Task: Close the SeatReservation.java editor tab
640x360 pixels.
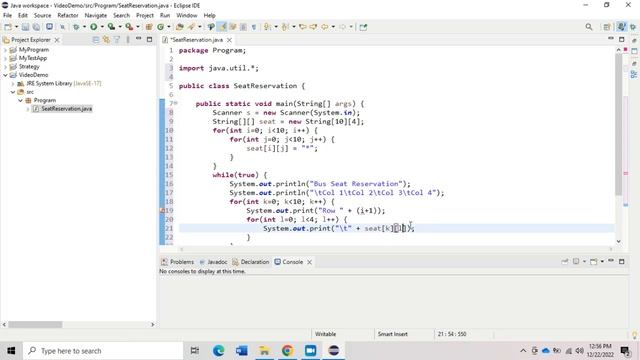Action: pos(229,40)
